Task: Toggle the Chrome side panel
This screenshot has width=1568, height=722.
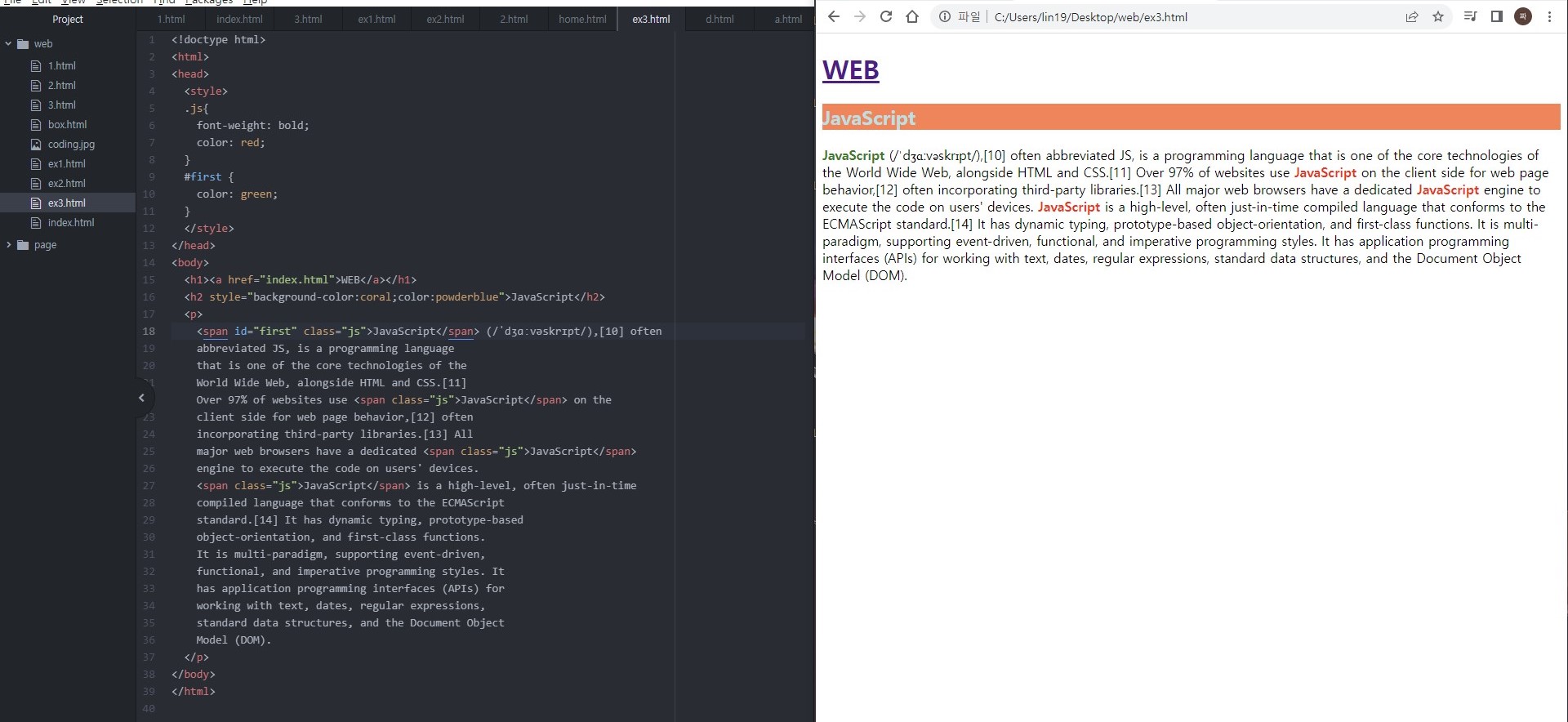Action: [1497, 16]
